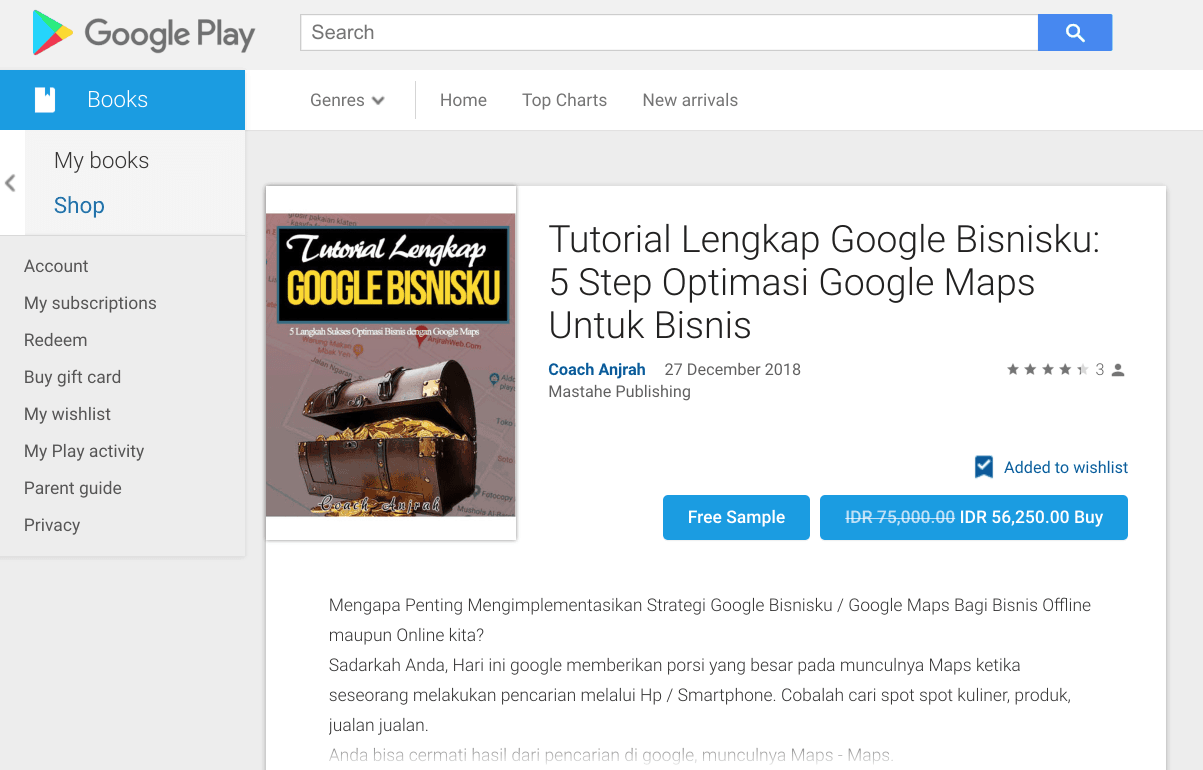Screen dimensions: 1203x770
Task: Click the Books section header
Action: 122,100
